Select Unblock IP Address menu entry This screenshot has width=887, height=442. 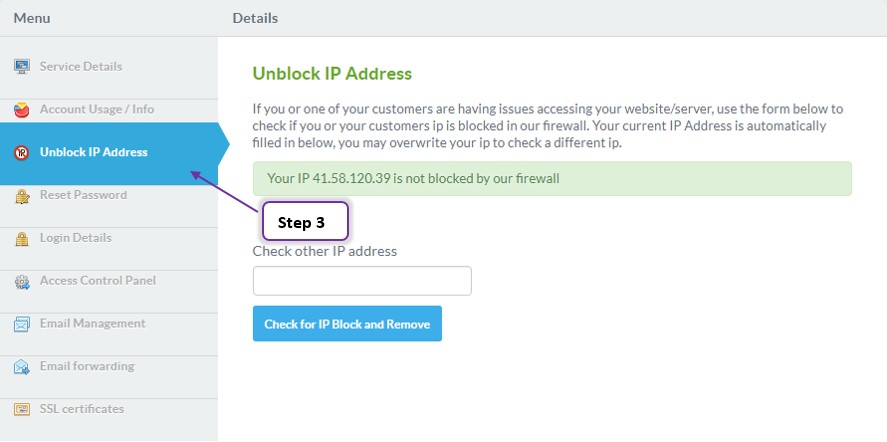click(x=109, y=153)
